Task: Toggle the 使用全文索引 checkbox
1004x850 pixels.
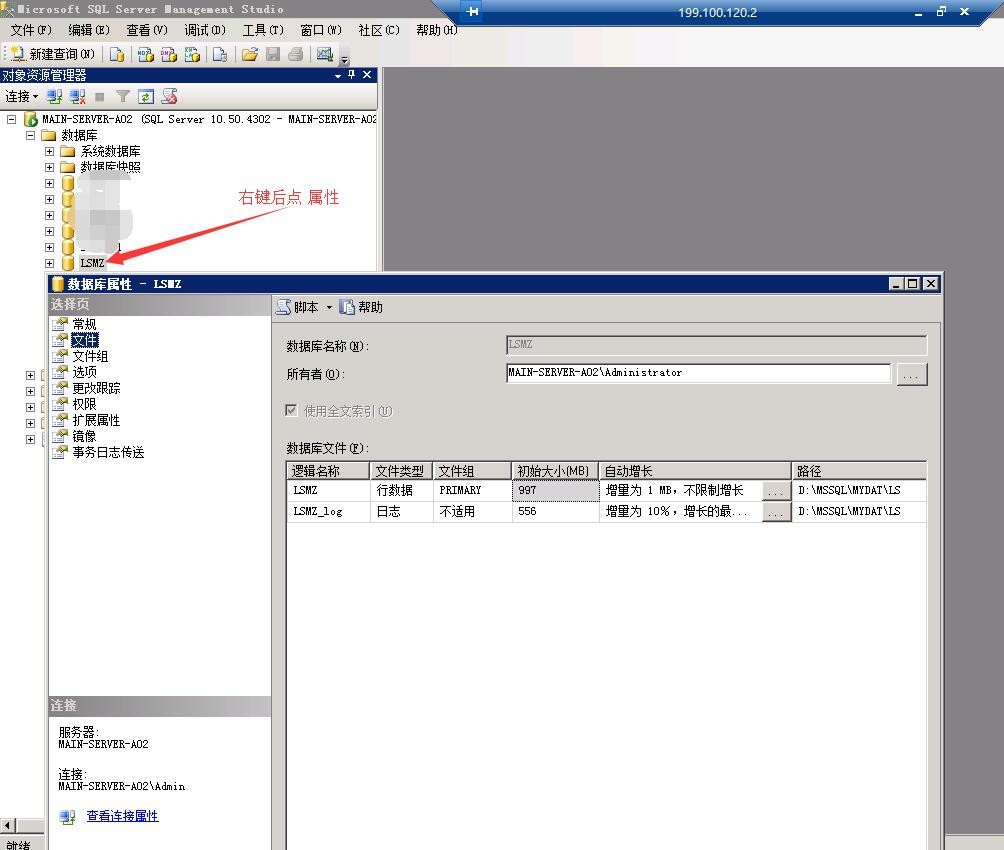Action: pos(291,411)
